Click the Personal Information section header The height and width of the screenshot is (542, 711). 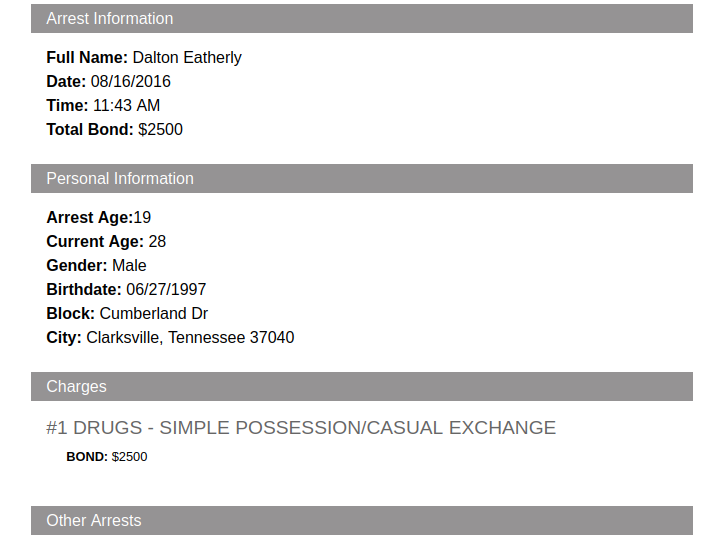coord(120,179)
